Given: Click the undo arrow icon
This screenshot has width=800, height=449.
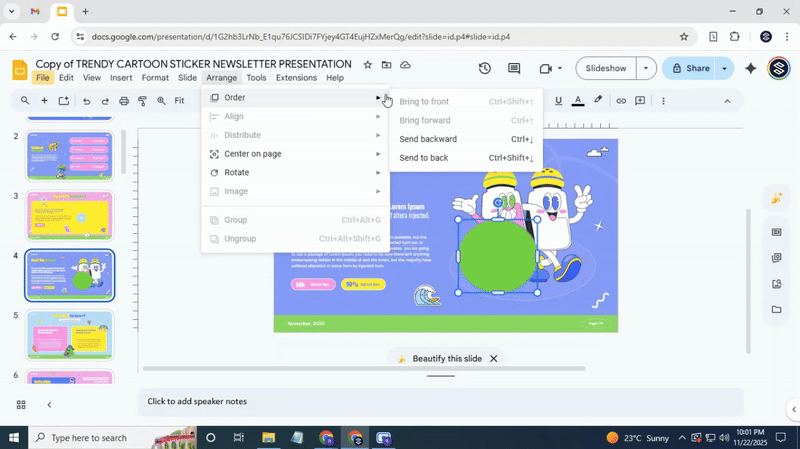Looking at the screenshot, I should point(86,101).
